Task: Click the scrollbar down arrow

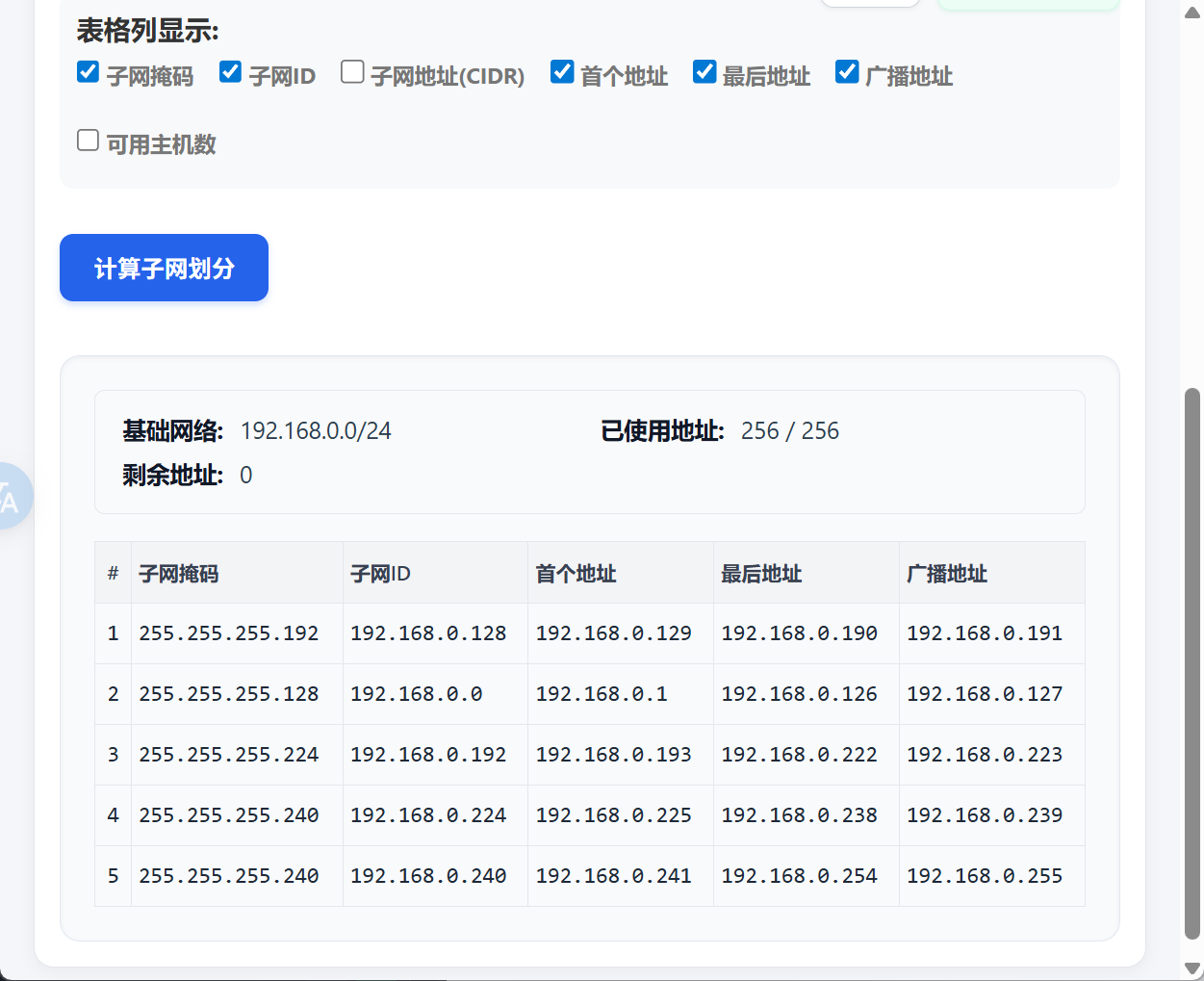Action: tap(1192, 968)
